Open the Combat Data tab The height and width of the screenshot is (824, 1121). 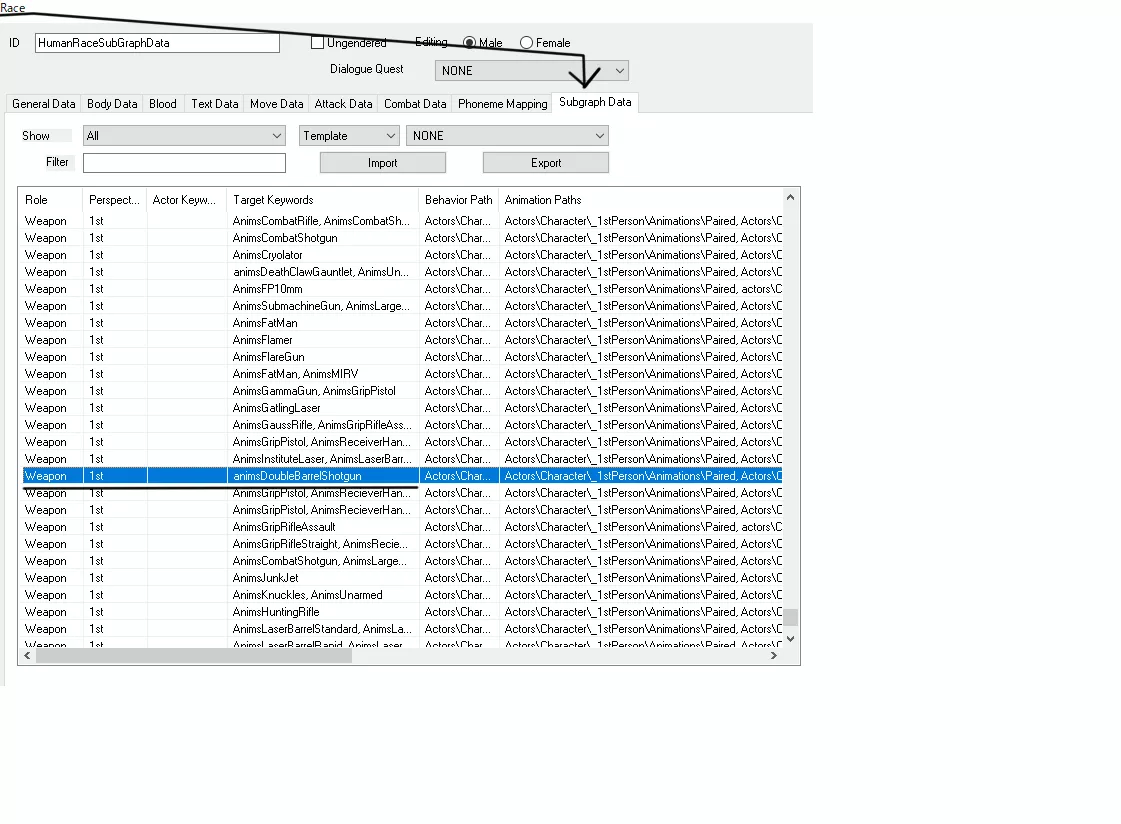pos(415,104)
